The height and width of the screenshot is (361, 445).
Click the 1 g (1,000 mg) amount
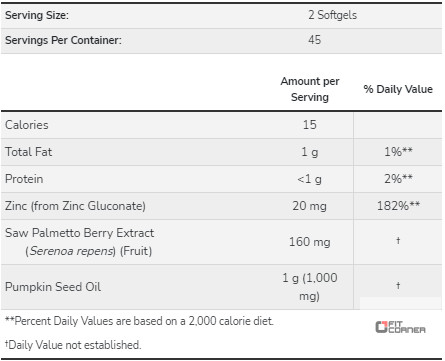310,287
